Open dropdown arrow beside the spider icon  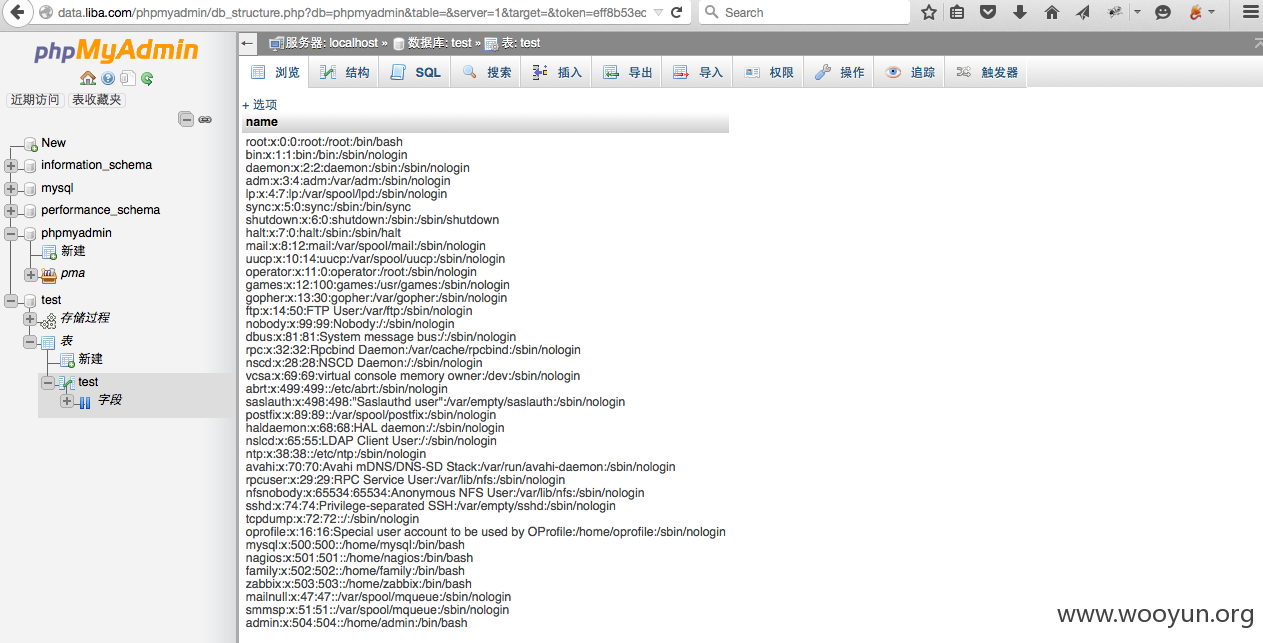[1137, 13]
